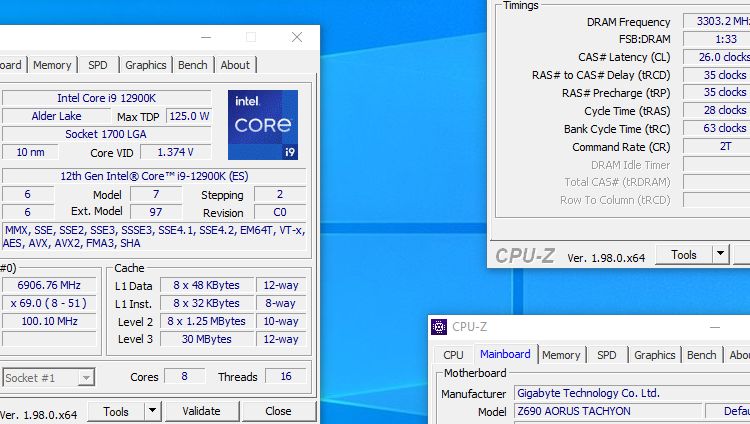Click the Z690 AORUS TACHYON model field
Screen dimensions: 750x424
607,411
